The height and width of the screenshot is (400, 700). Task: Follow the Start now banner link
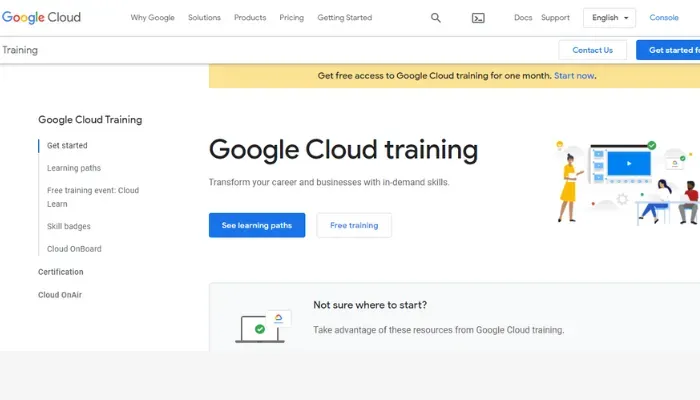pos(574,76)
